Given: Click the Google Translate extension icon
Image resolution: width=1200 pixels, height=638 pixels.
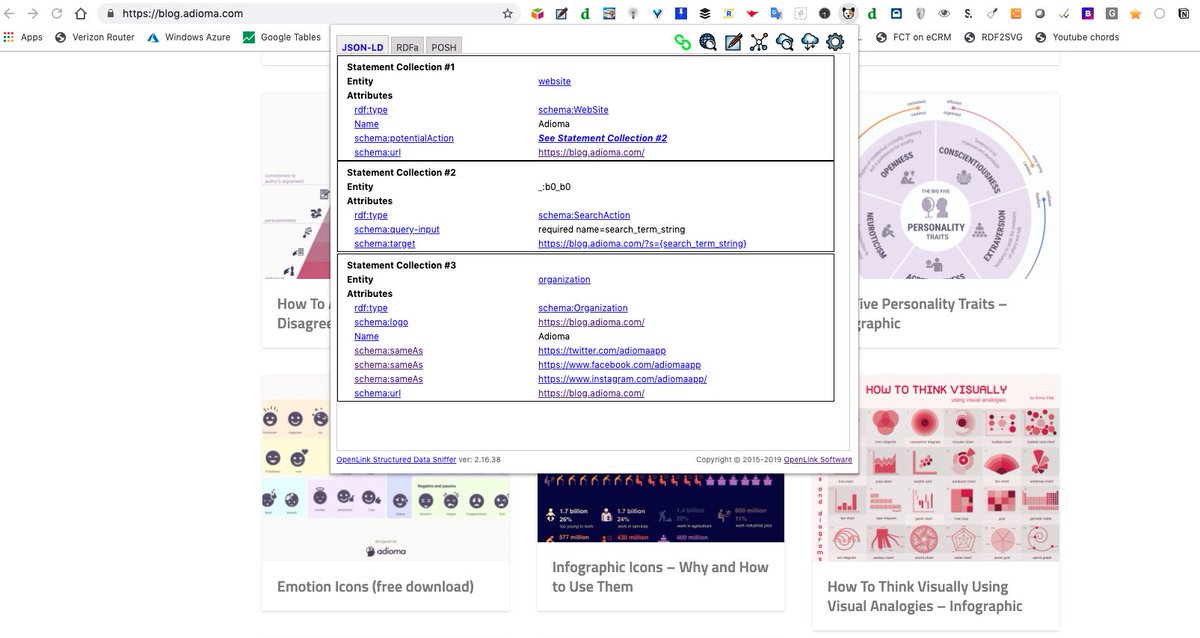Looking at the screenshot, I should (x=776, y=14).
